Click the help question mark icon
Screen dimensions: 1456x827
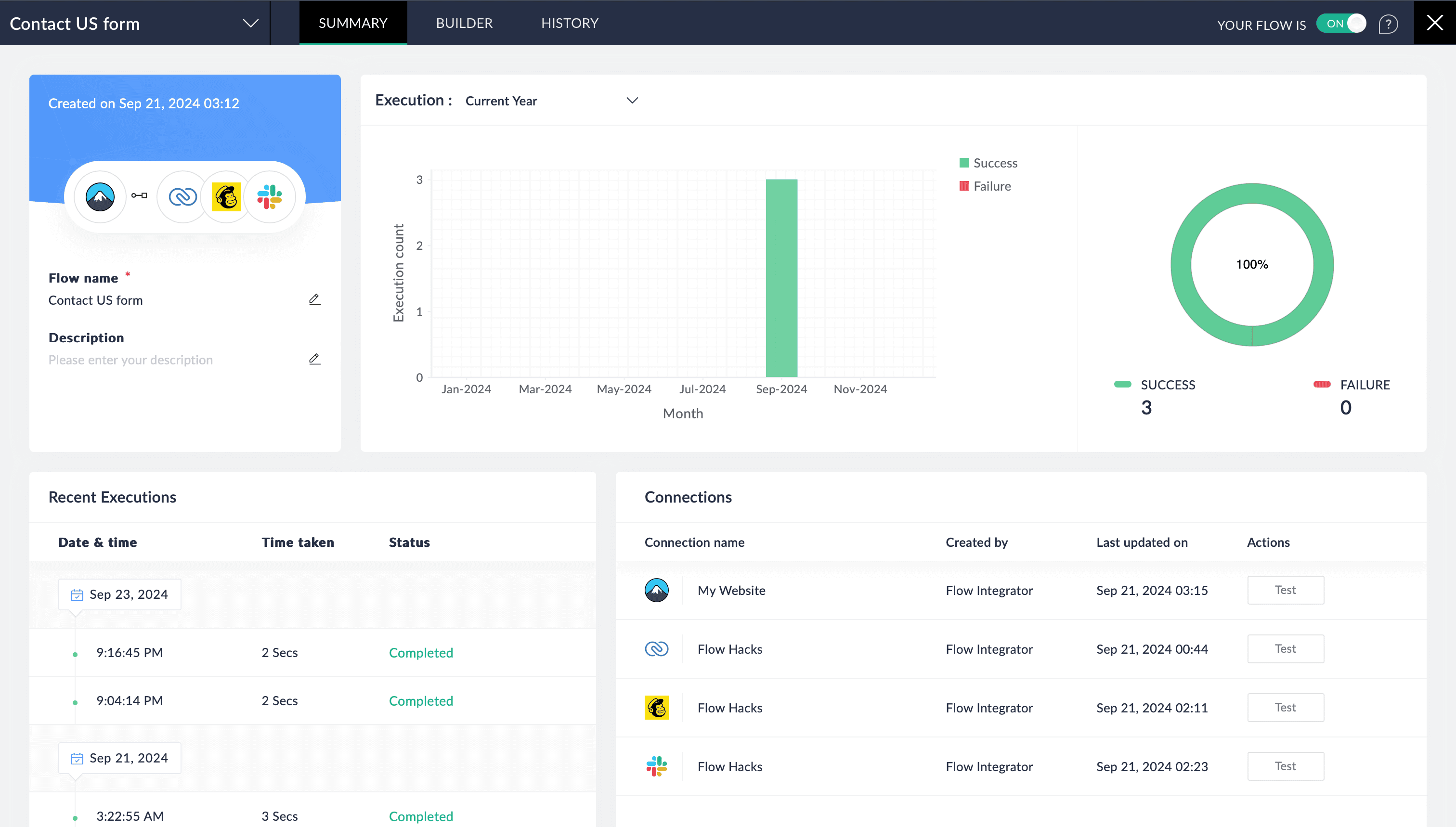point(1388,24)
